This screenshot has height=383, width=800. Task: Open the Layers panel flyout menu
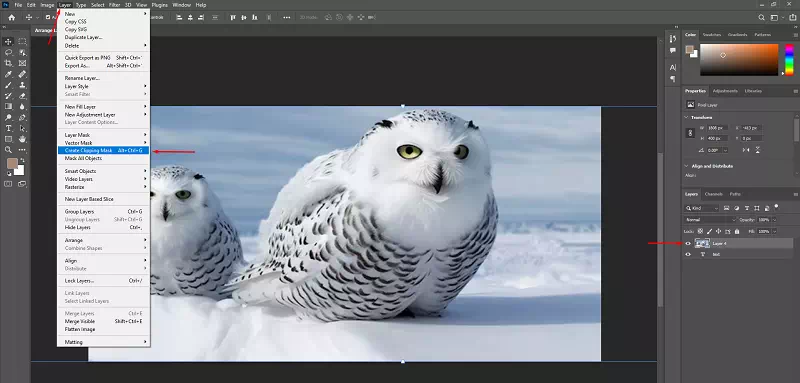[795, 194]
